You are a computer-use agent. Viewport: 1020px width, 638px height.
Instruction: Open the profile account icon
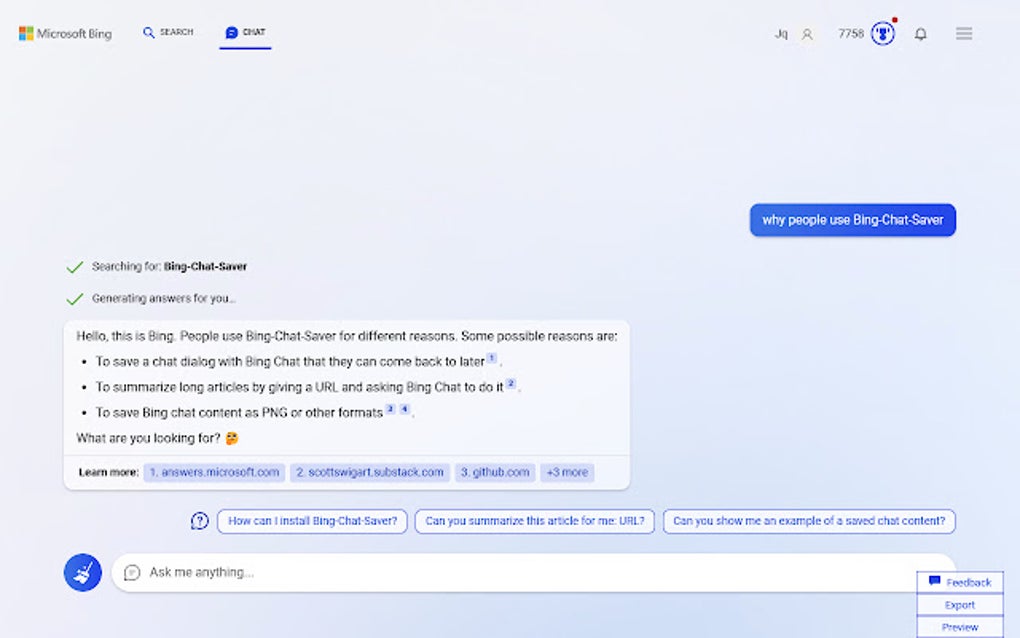806,33
